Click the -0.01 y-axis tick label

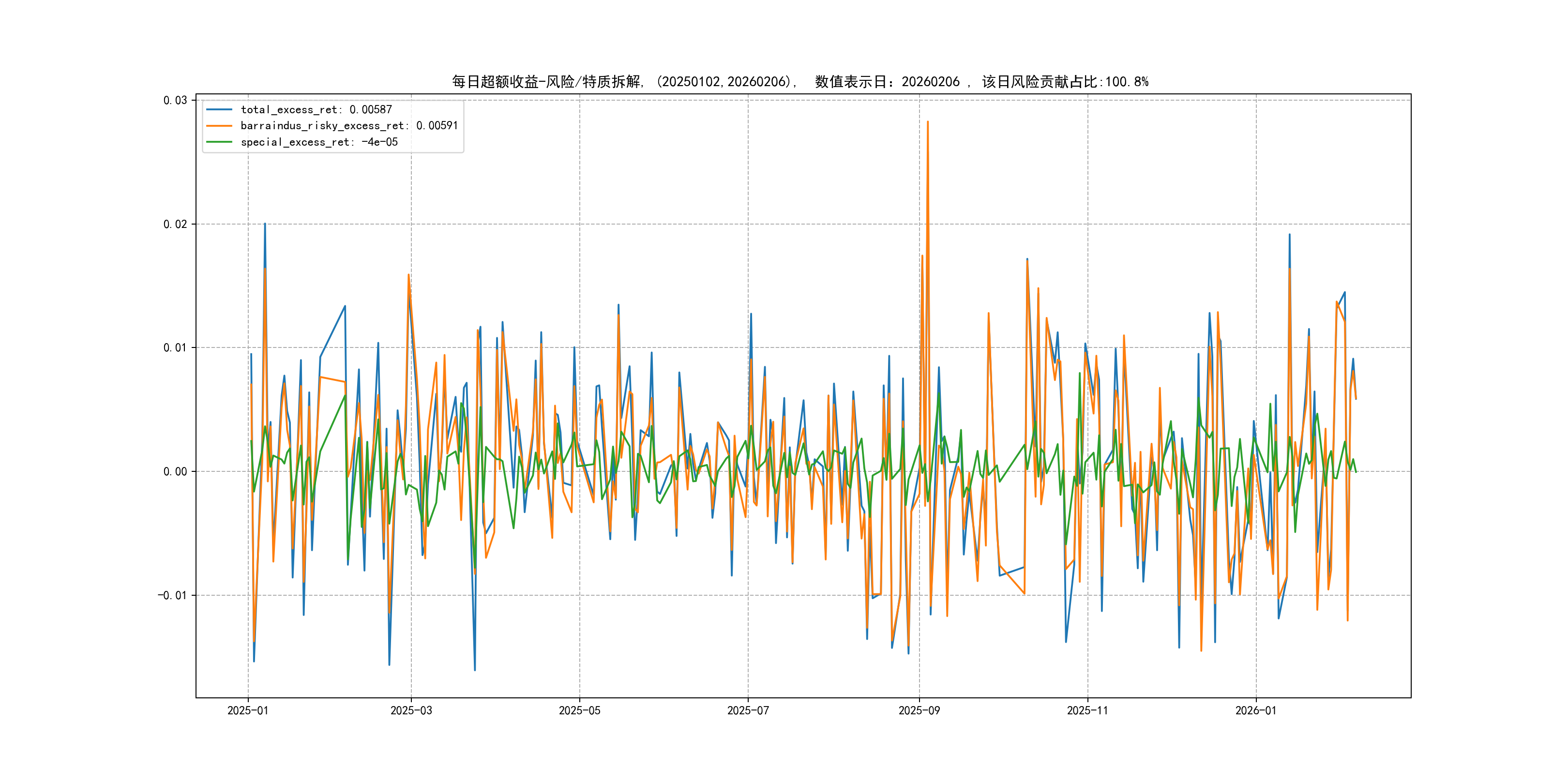[x=172, y=595]
